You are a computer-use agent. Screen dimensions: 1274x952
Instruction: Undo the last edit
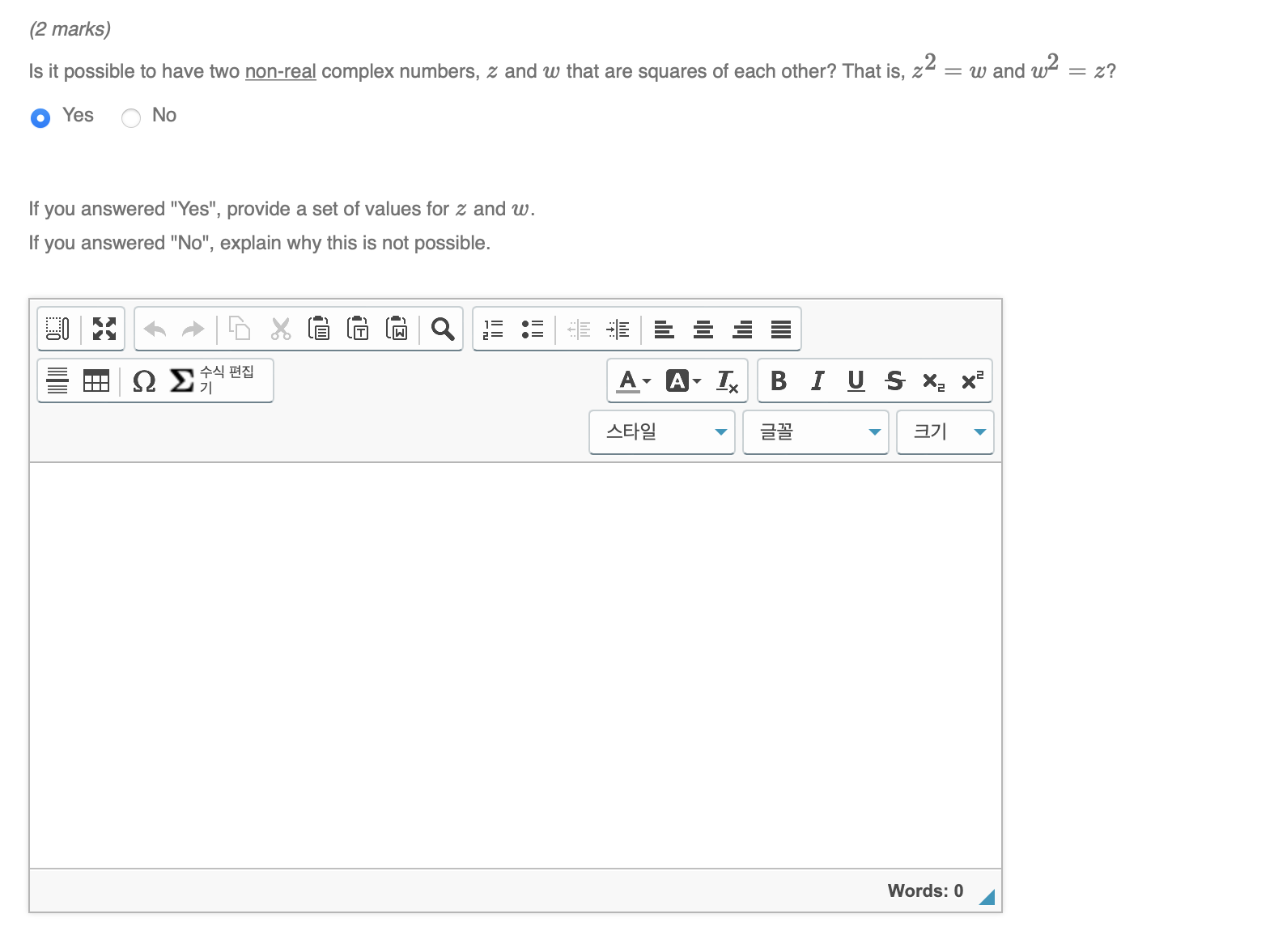click(155, 329)
